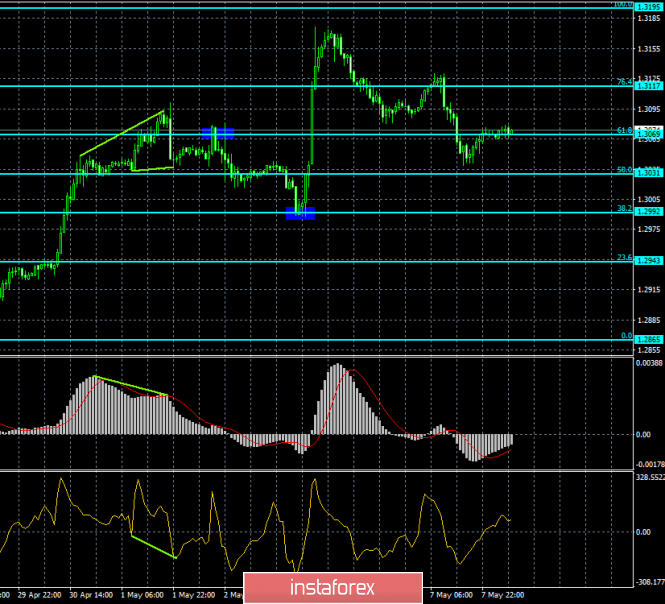
Task: Click the 1.3185 price axis value
Action: pos(649,19)
